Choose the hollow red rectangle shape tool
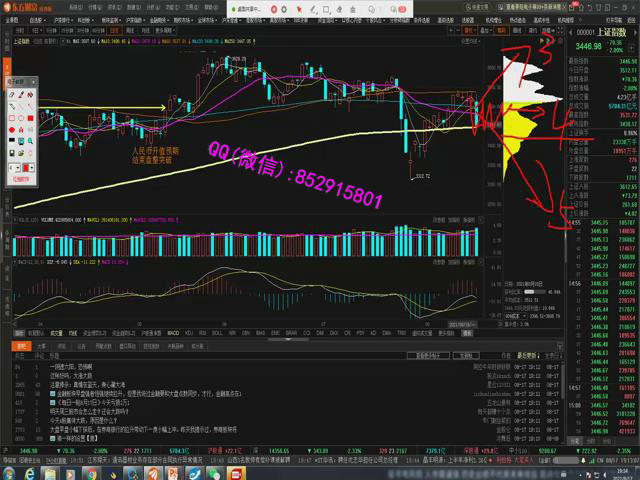 (11, 118)
